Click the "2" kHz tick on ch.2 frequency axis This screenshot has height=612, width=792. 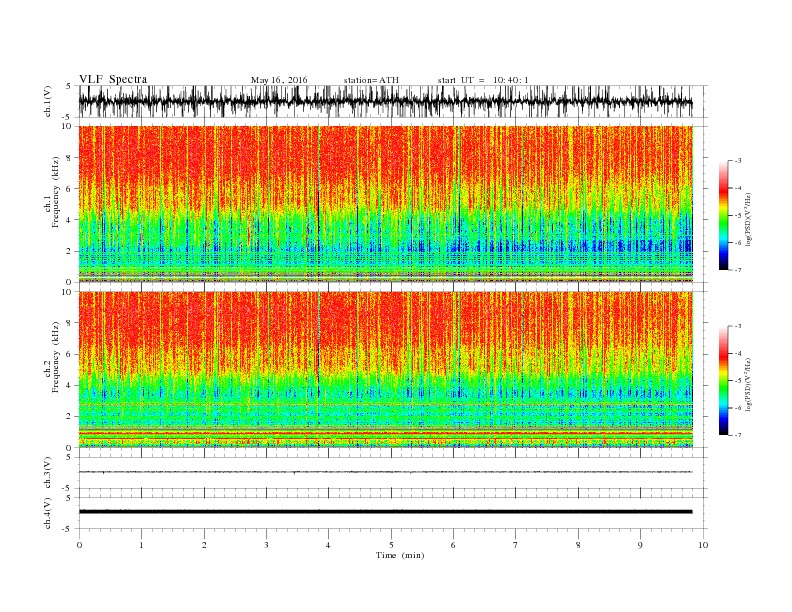[69, 417]
